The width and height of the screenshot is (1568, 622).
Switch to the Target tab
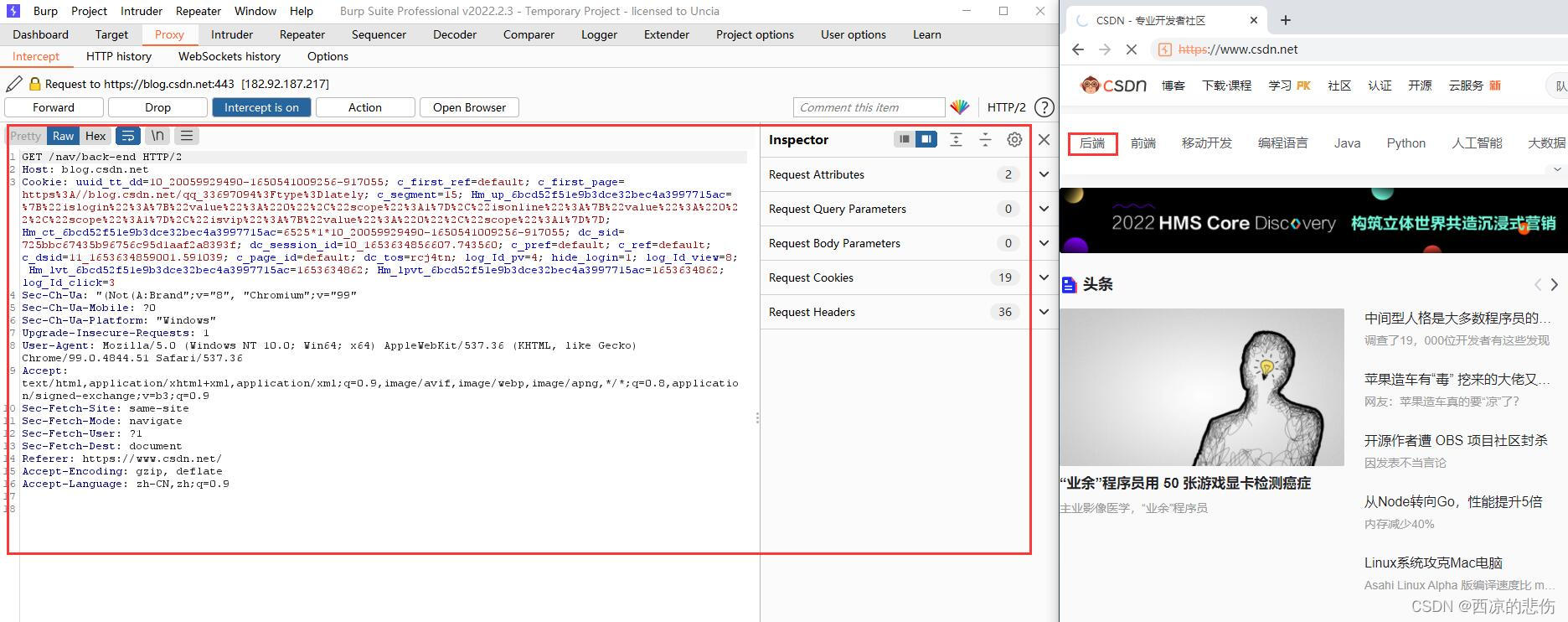[111, 34]
